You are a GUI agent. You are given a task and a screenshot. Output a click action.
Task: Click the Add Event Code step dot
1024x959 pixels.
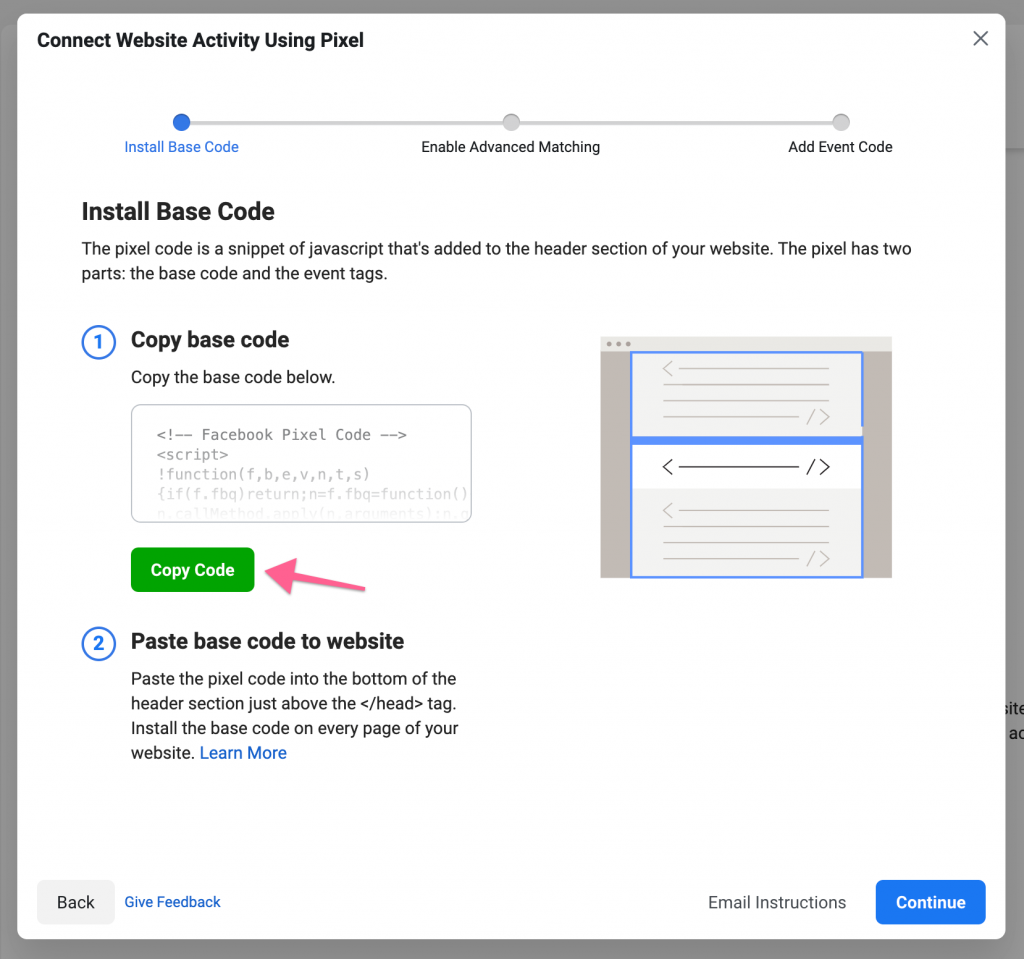pyautogui.click(x=841, y=122)
